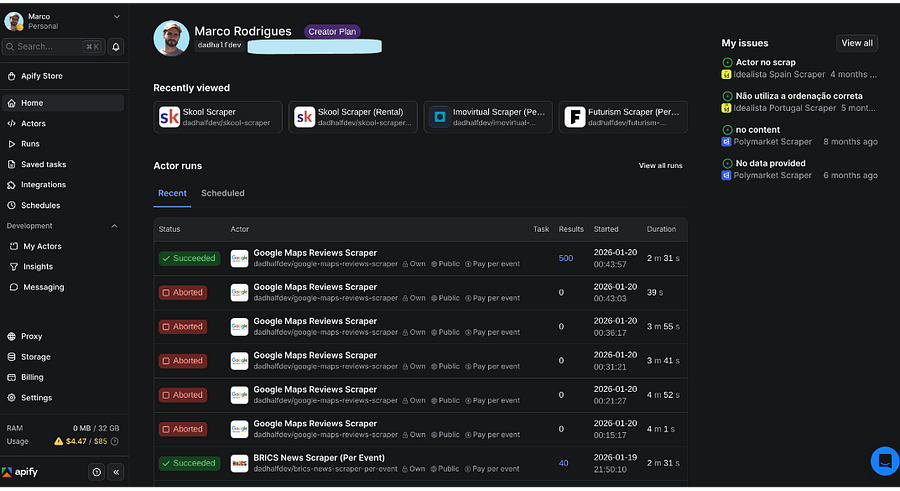Click the Futurism F logo icon
This screenshot has height=491, width=900.
click(575, 117)
